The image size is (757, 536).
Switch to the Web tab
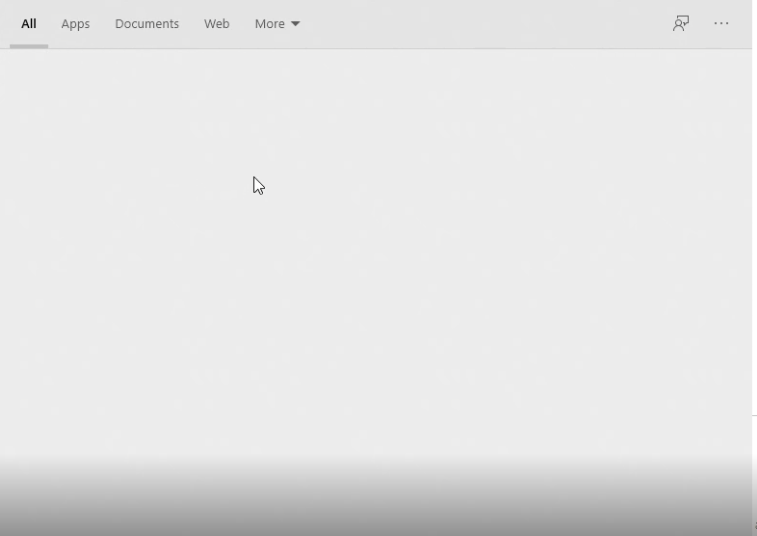pyautogui.click(x=216, y=24)
